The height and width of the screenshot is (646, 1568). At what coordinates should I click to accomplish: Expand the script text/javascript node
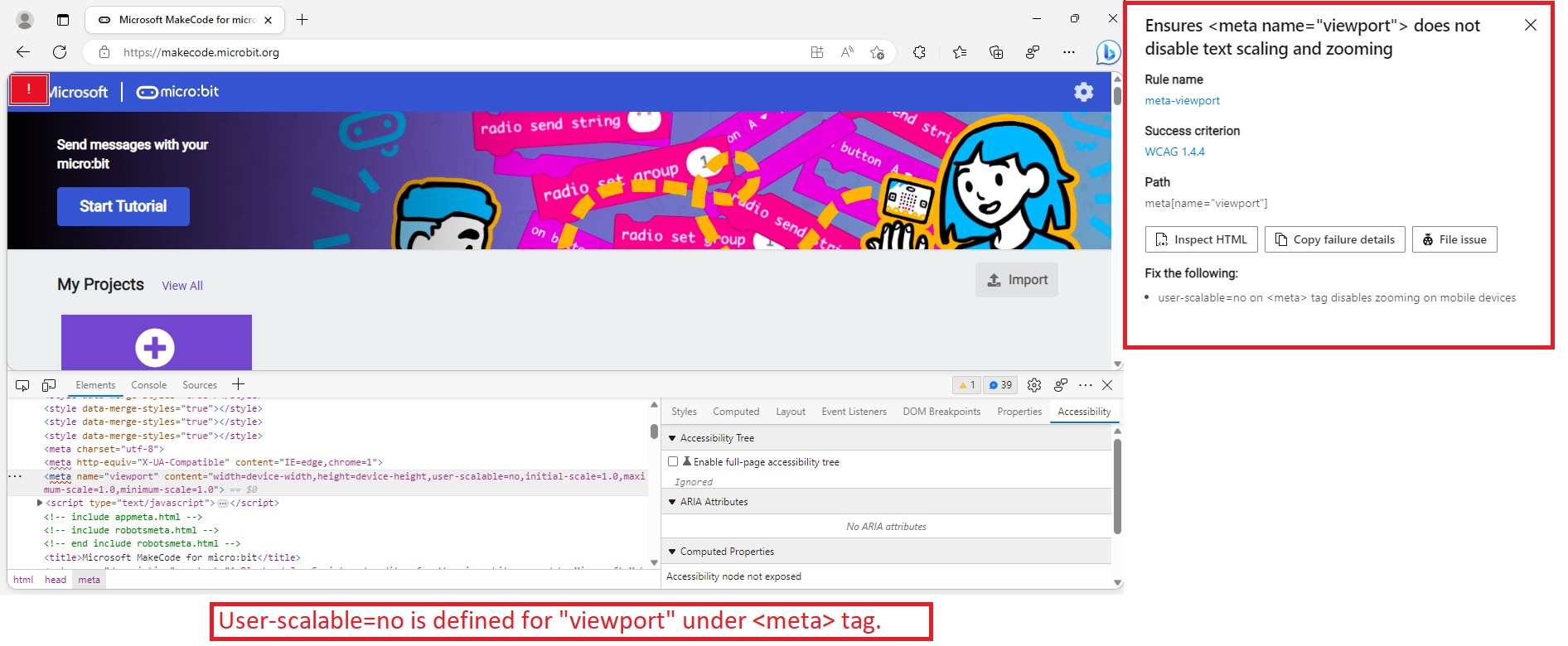click(x=40, y=503)
